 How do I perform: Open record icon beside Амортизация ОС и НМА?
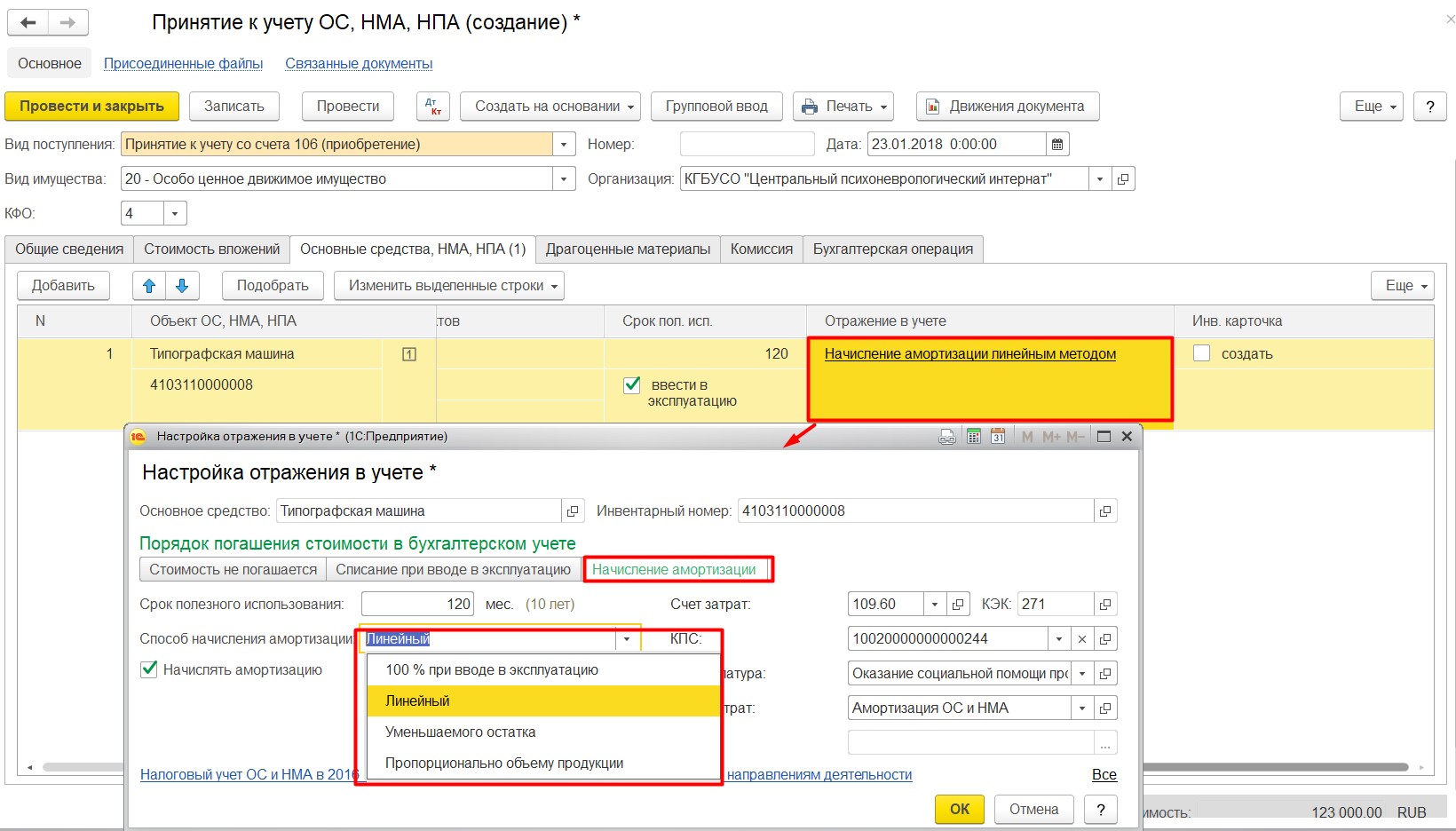click(x=1105, y=708)
